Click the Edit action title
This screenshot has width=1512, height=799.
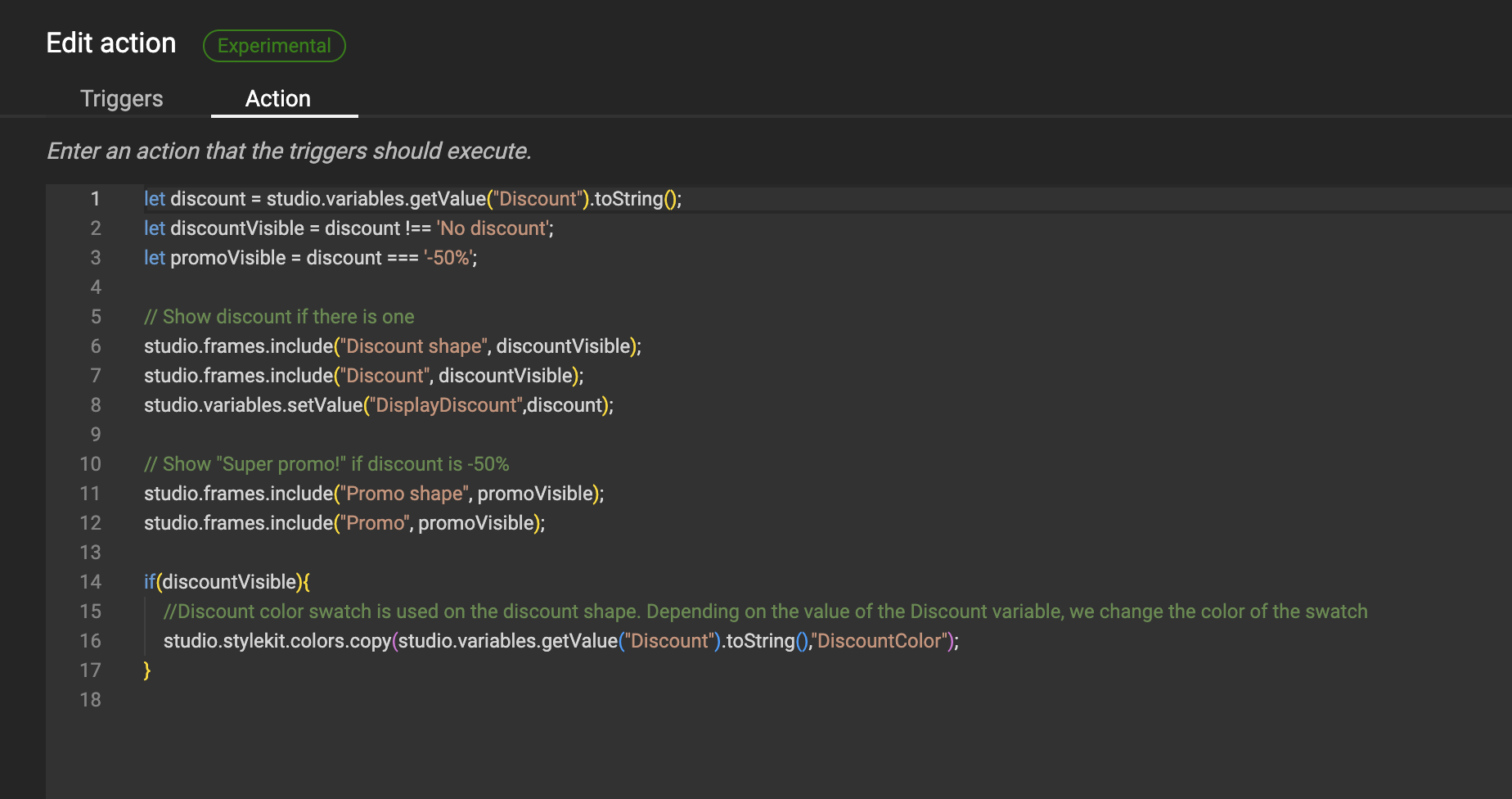point(110,42)
